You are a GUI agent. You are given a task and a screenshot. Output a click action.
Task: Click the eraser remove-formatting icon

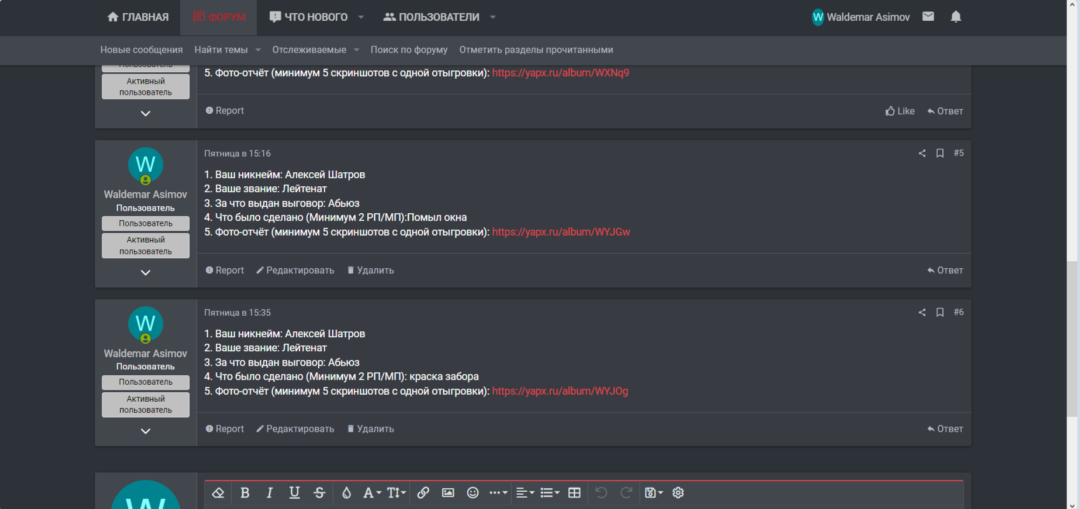point(218,492)
